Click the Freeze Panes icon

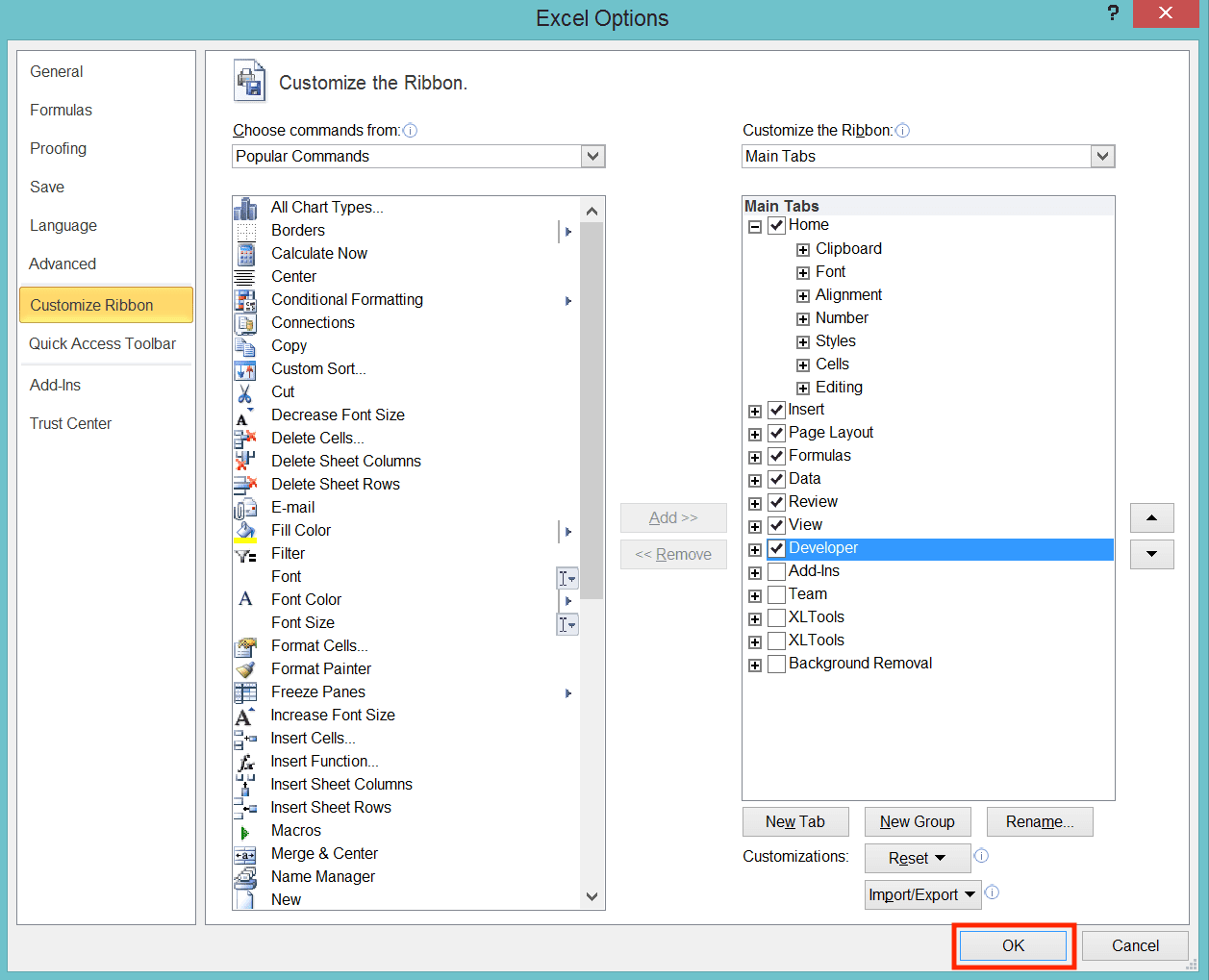[x=245, y=692]
